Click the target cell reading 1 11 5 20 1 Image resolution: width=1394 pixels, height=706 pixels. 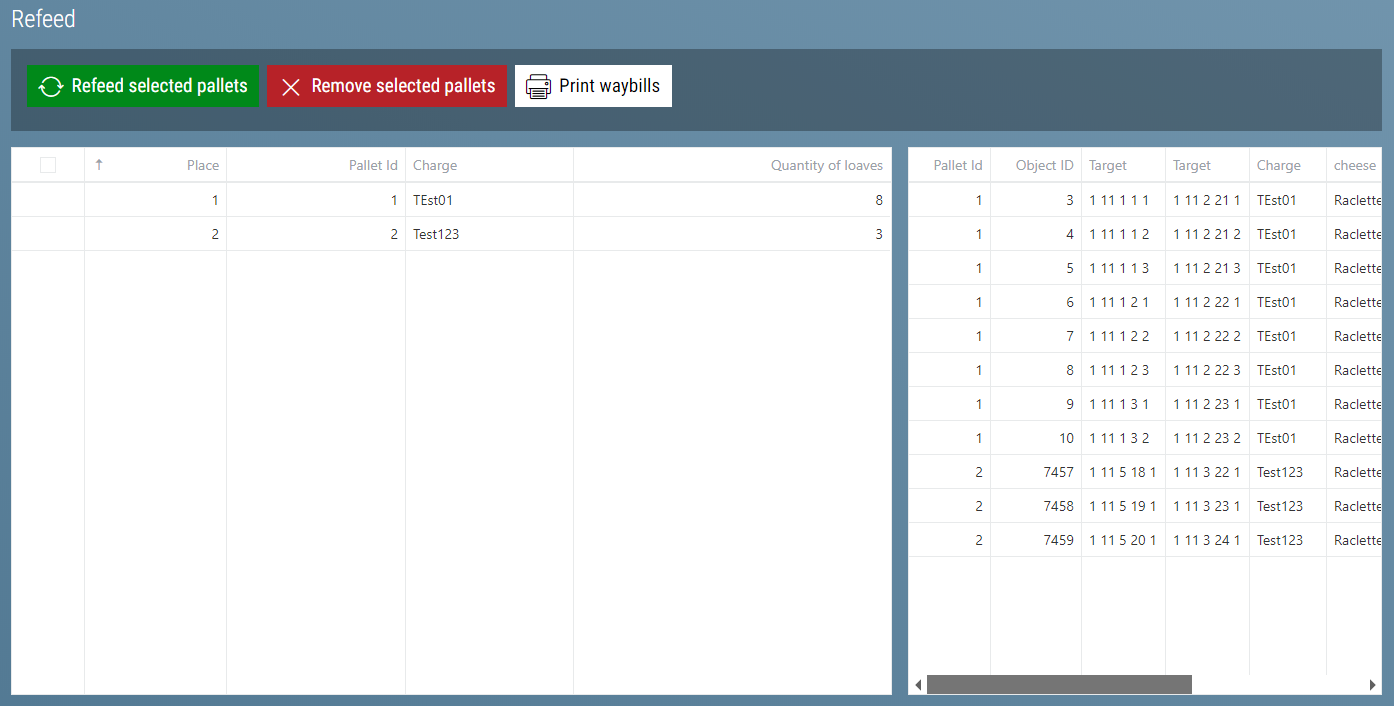click(1122, 540)
